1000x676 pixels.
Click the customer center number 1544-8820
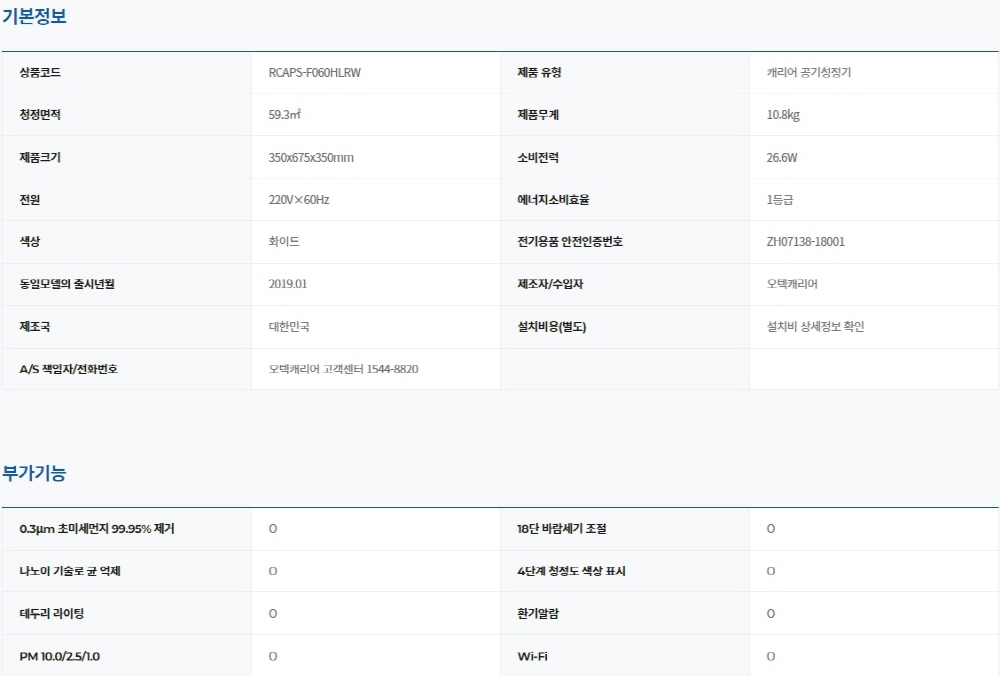(392, 369)
